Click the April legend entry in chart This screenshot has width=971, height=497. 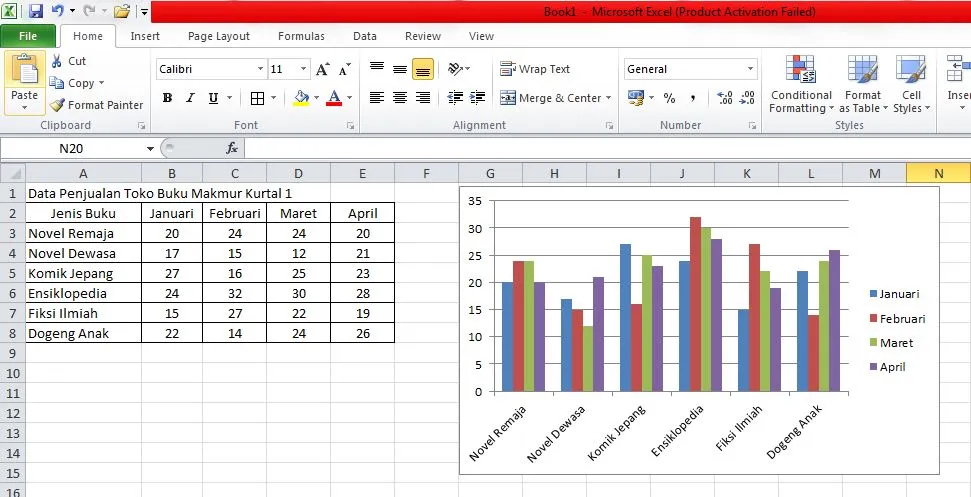(x=887, y=367)
